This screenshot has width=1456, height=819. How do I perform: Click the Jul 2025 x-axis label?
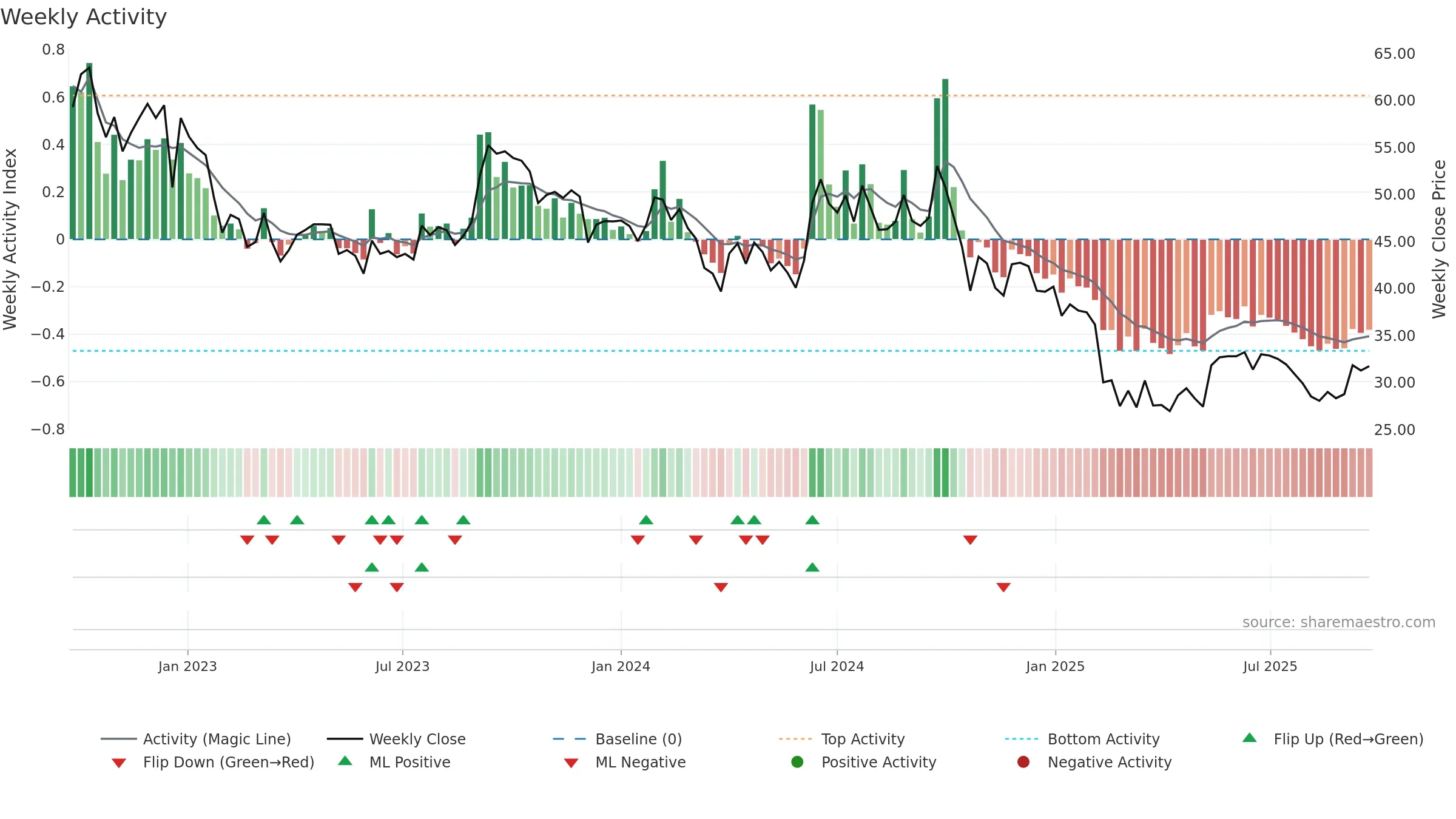1270,666
